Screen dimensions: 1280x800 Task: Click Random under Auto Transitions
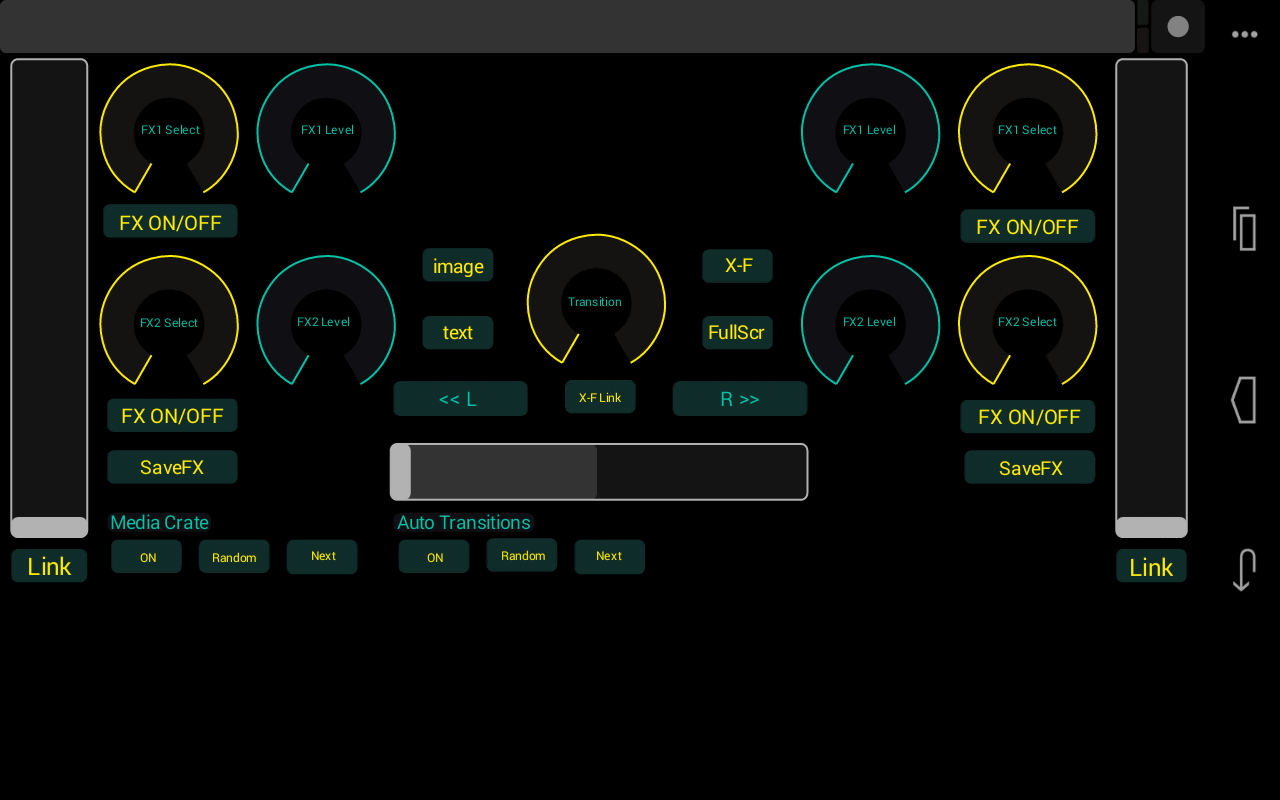coord(521,555)
